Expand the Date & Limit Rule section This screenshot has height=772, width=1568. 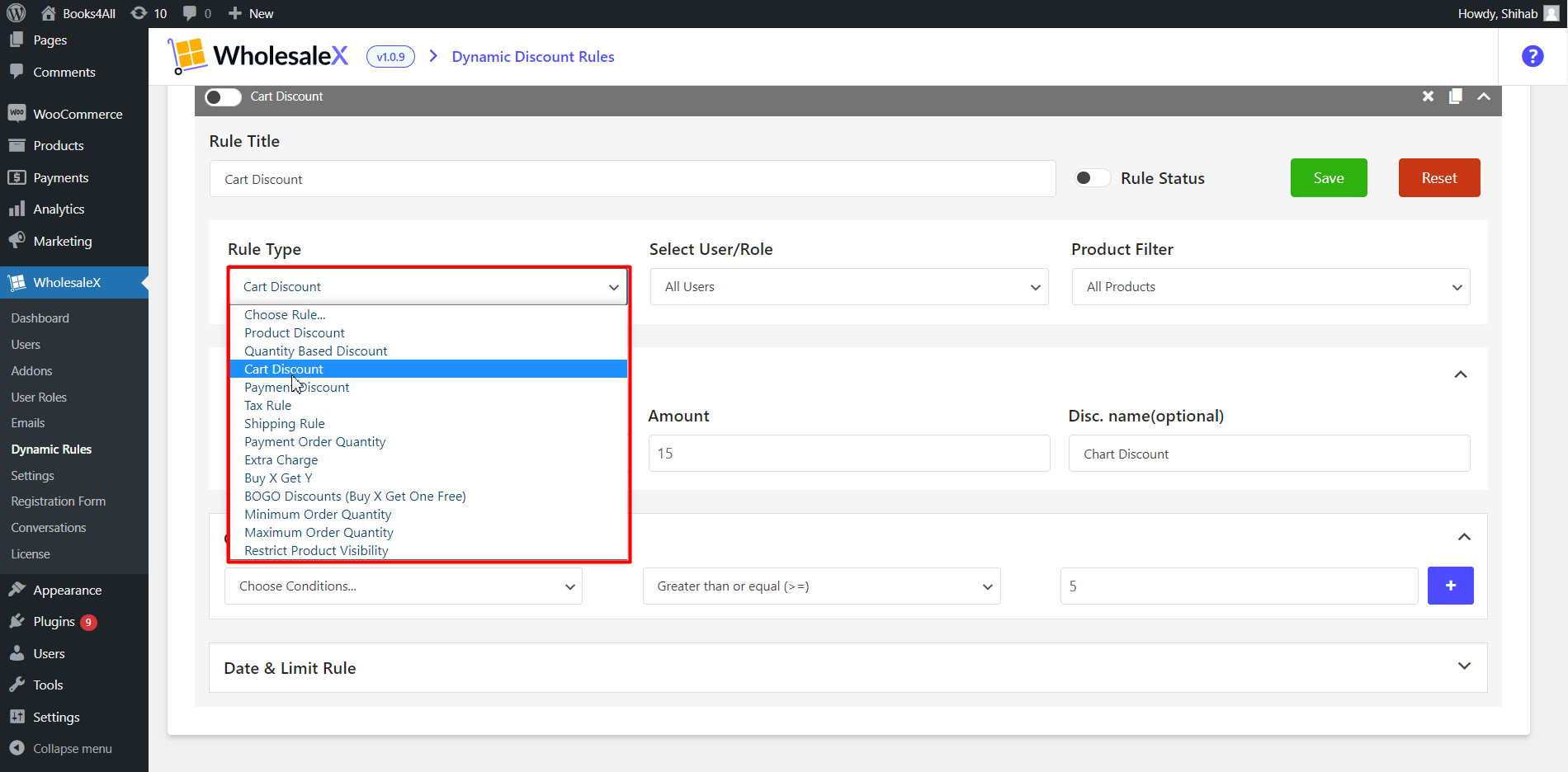[1464, 666]
